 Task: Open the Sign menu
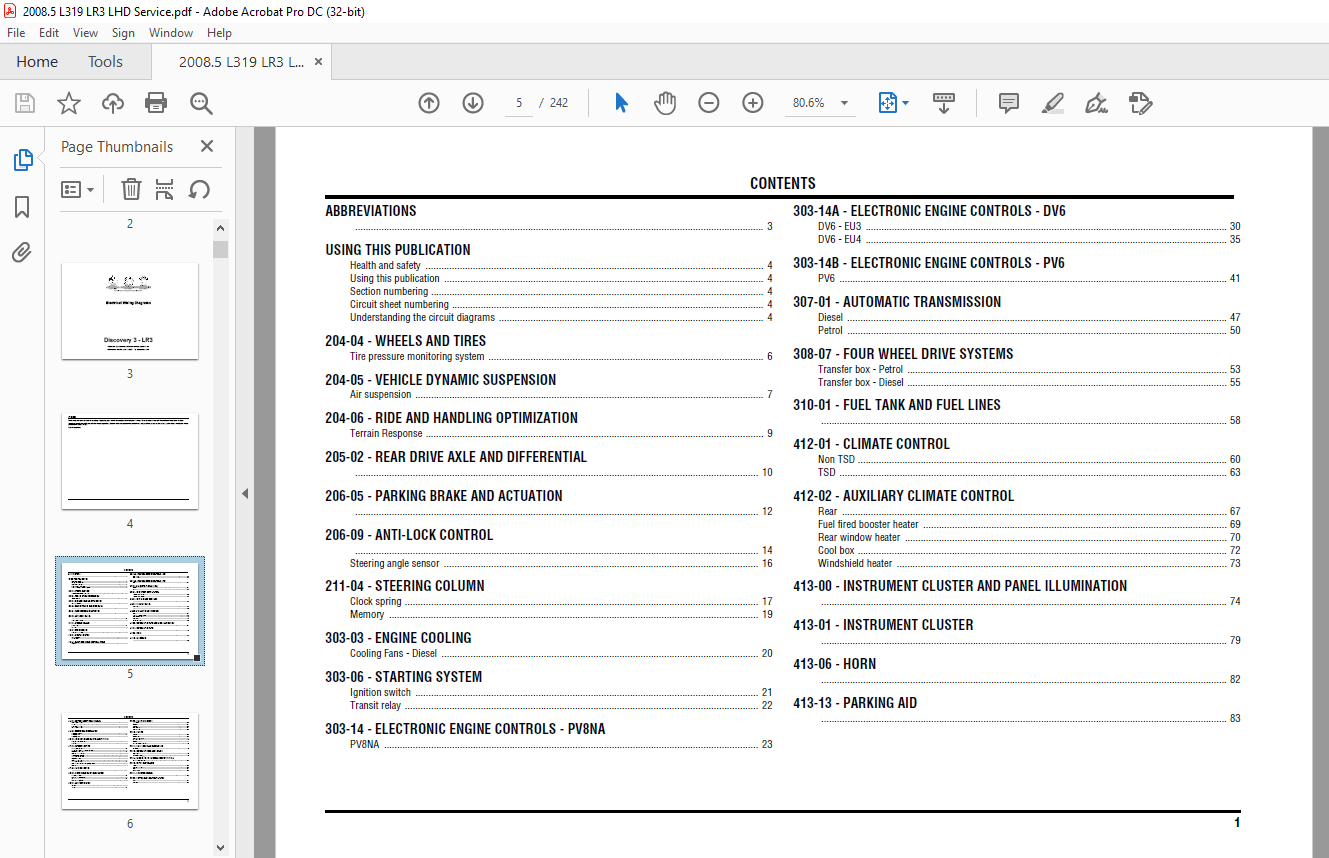[123, 33]
